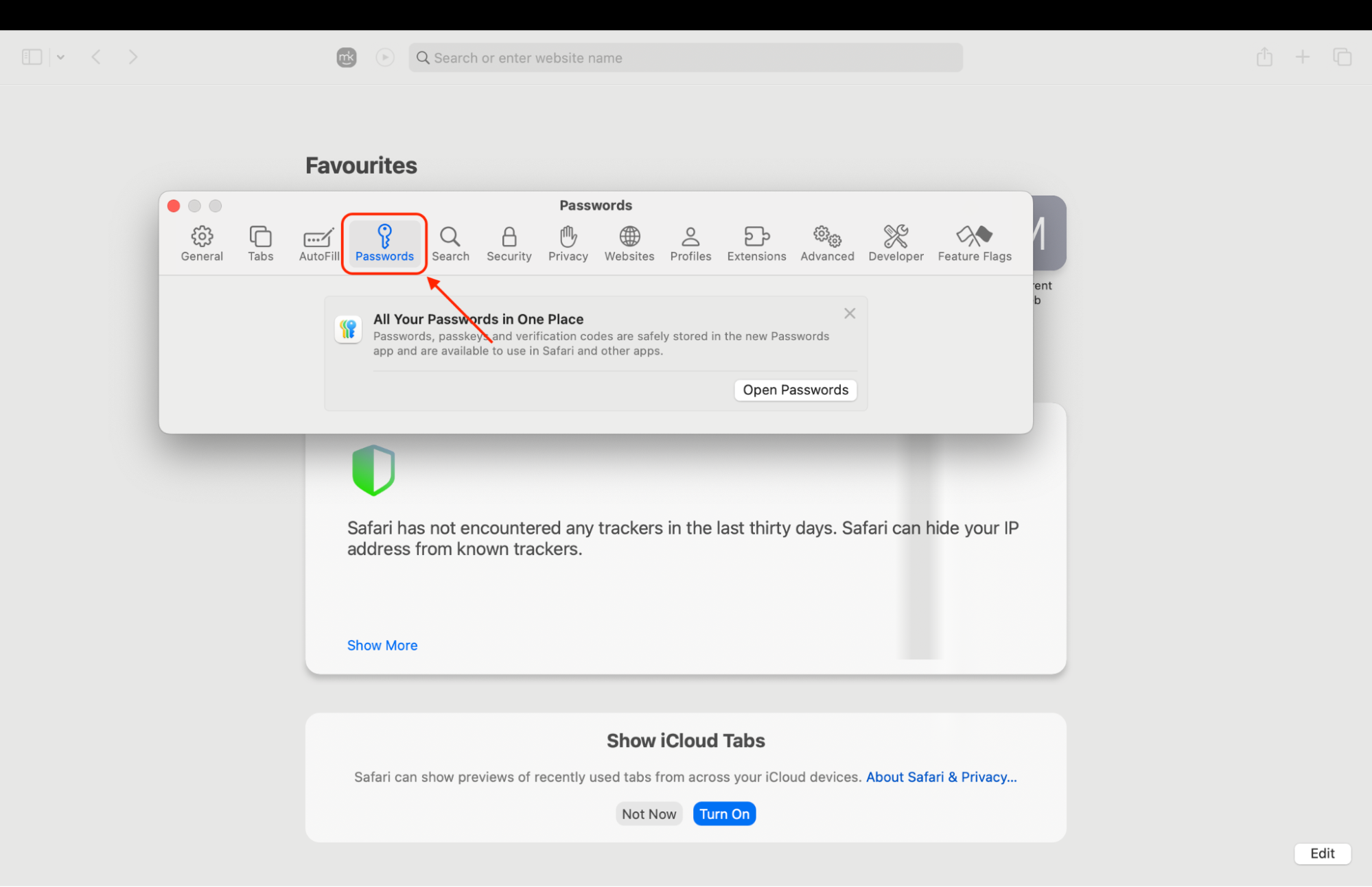Open the General settings pane
Viewport: 1372px width, 887px height.
click(x=202, y=243)
